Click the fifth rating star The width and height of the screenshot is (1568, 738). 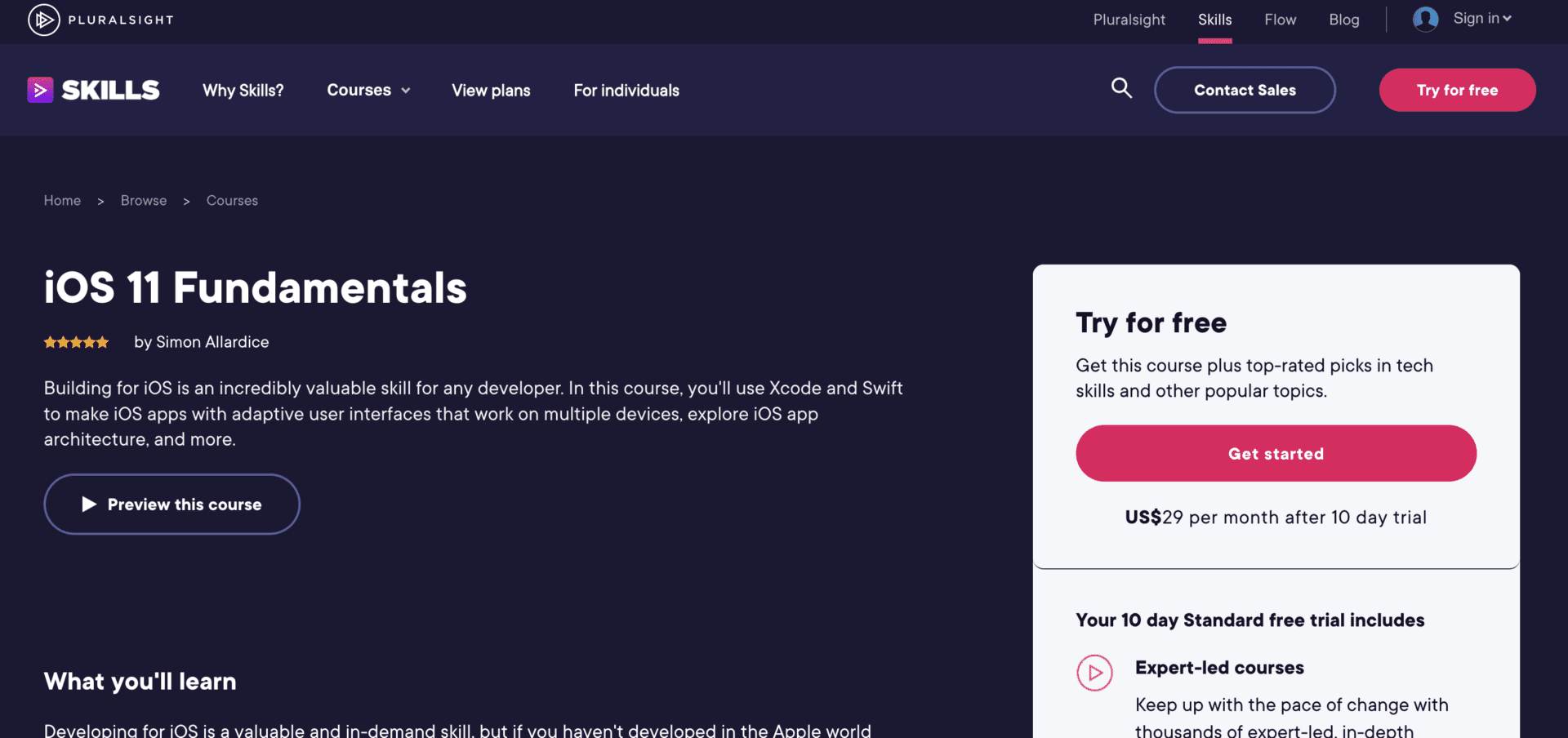click(x=102, y=342)
